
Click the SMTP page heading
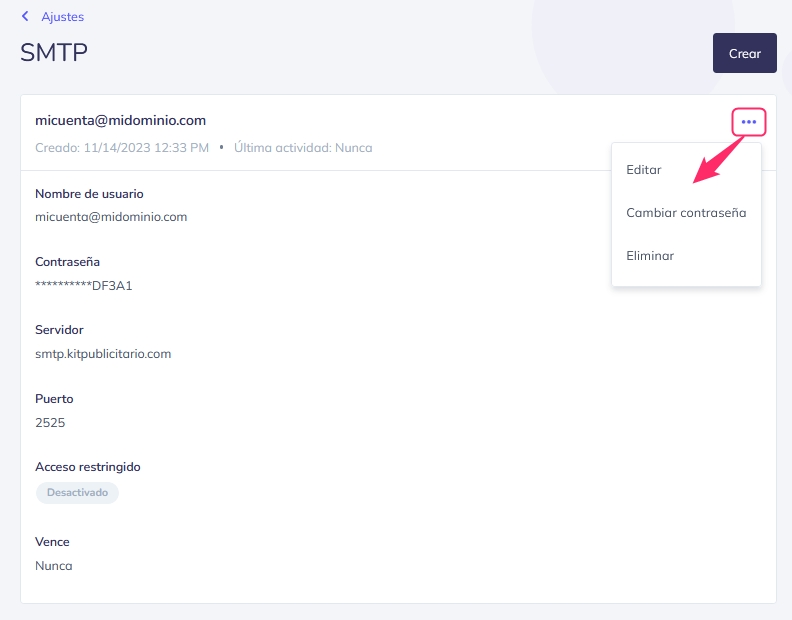tap(54, 53)
